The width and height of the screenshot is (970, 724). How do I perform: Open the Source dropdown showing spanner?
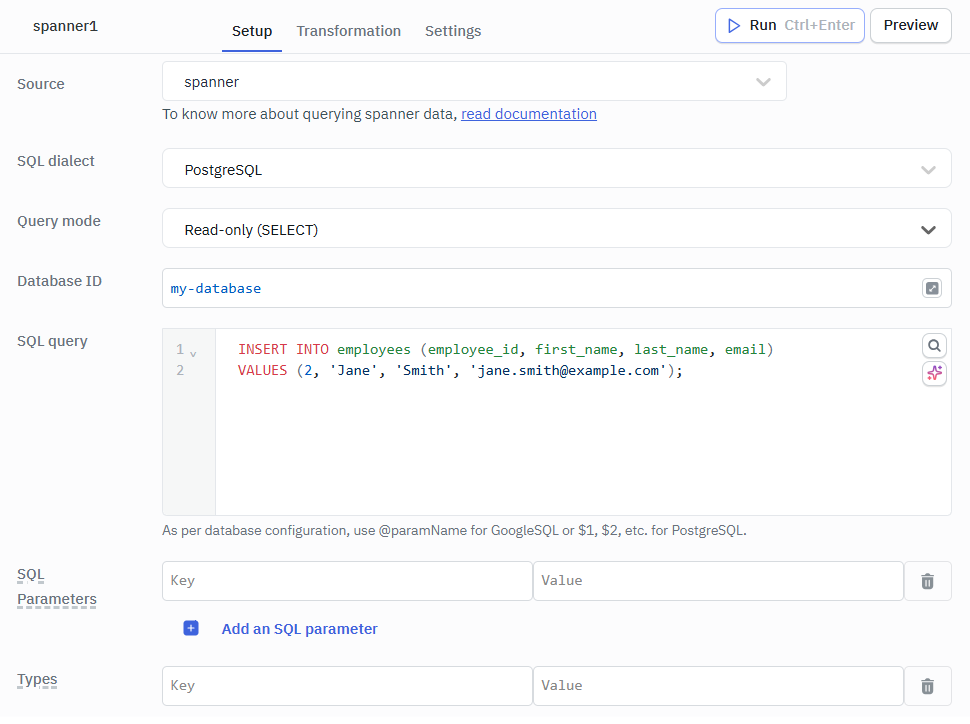click(474, 81)
